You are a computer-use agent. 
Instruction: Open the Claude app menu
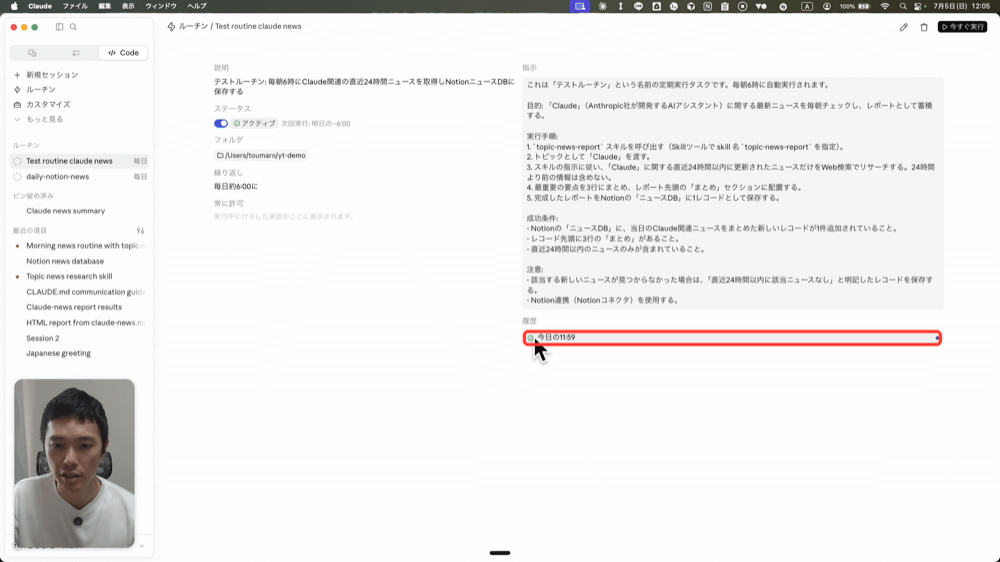point(40,6)
